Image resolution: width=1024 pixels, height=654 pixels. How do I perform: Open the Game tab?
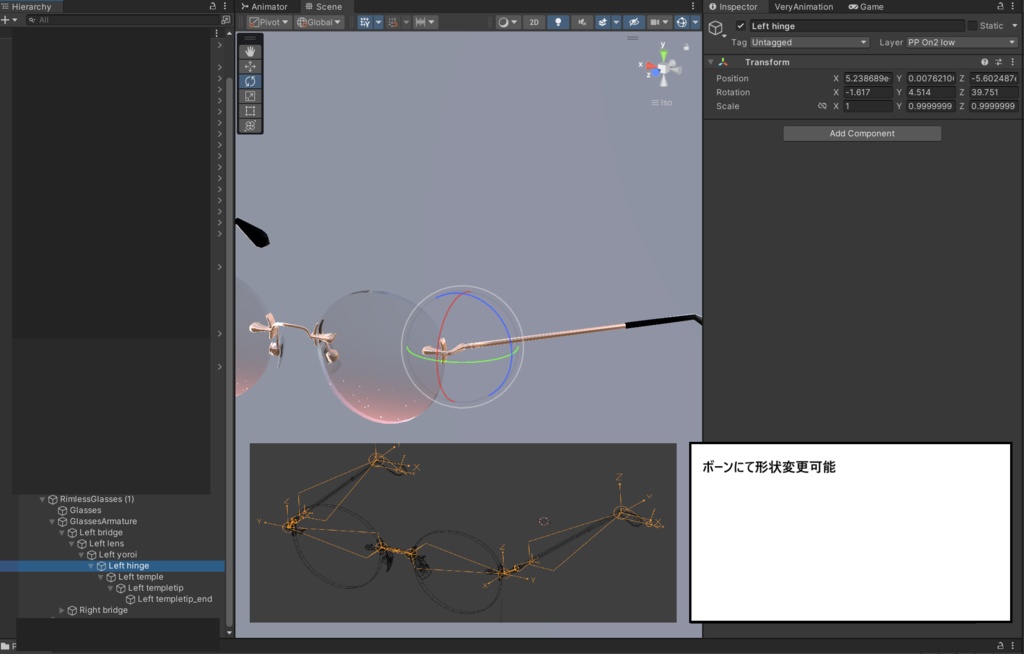coord(866,7)
